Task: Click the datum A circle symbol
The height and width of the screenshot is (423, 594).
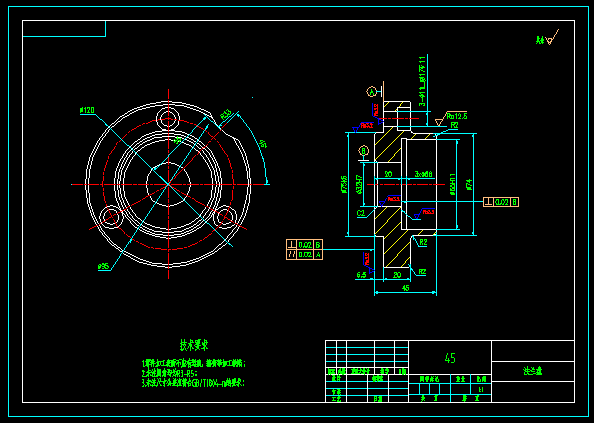Action: pos(372,92)
